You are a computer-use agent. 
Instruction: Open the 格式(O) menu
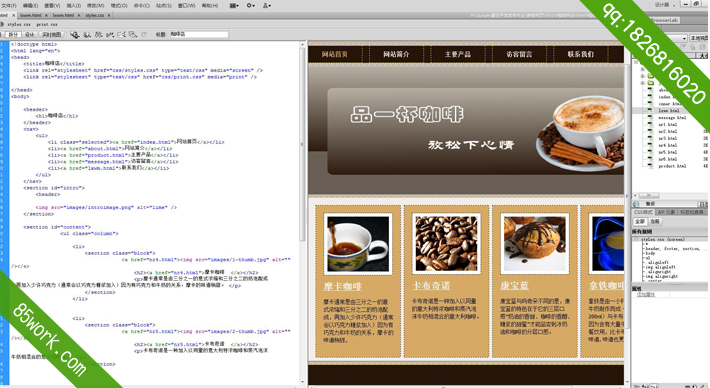(x=119, y=5)
